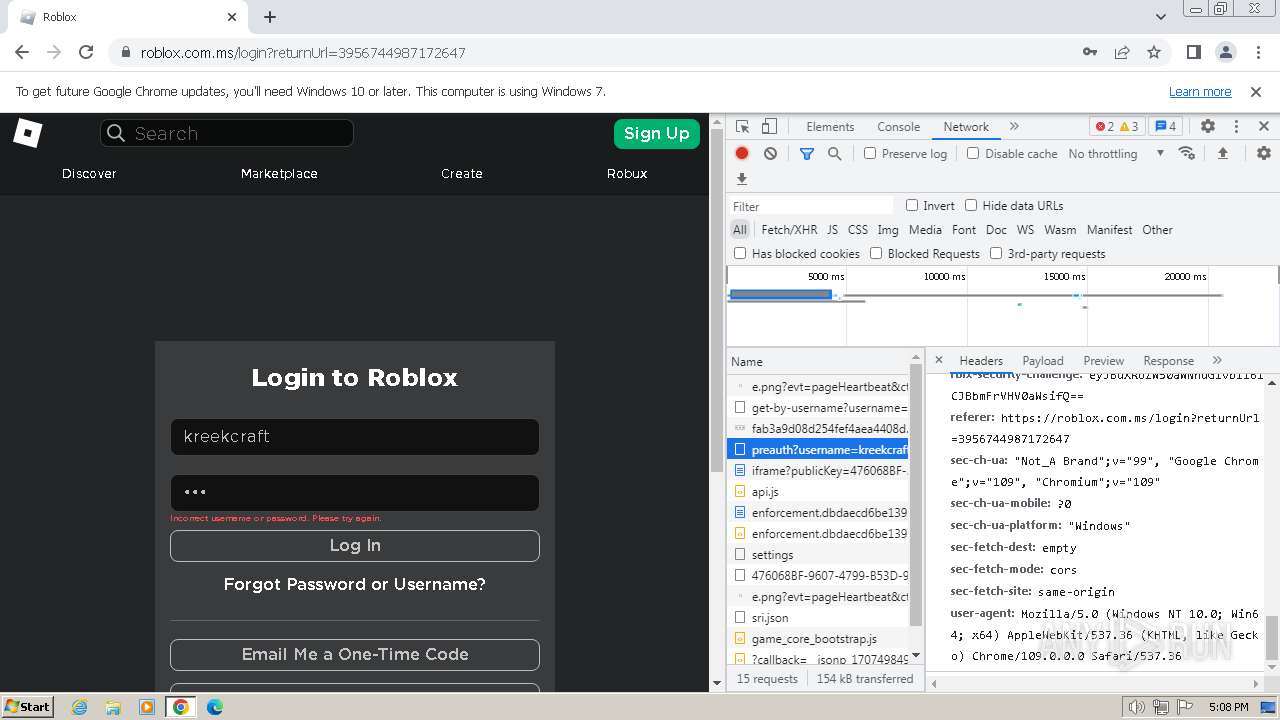This screenshot has width=1280, height=720.
Task: Filter requests by Fetch/XHR
Action: (x=789, y=230)
